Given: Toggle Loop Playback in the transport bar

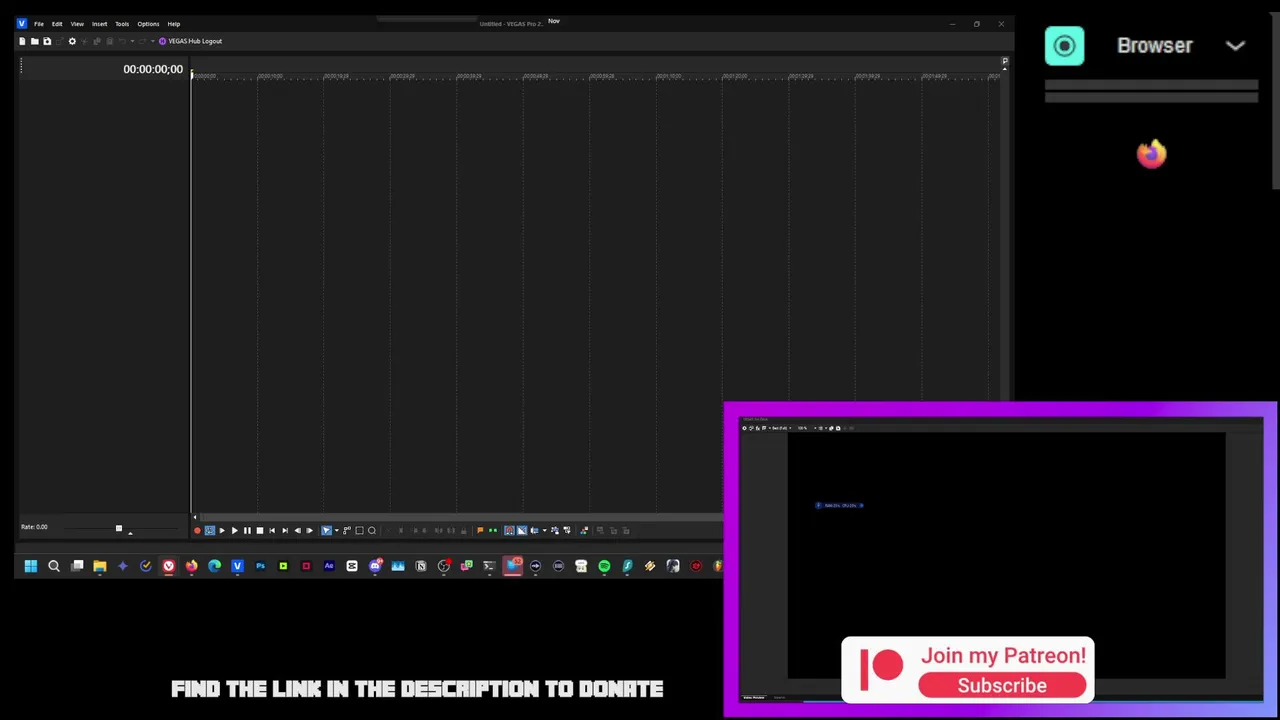Looking at the screenshot, I should (210, 530).
